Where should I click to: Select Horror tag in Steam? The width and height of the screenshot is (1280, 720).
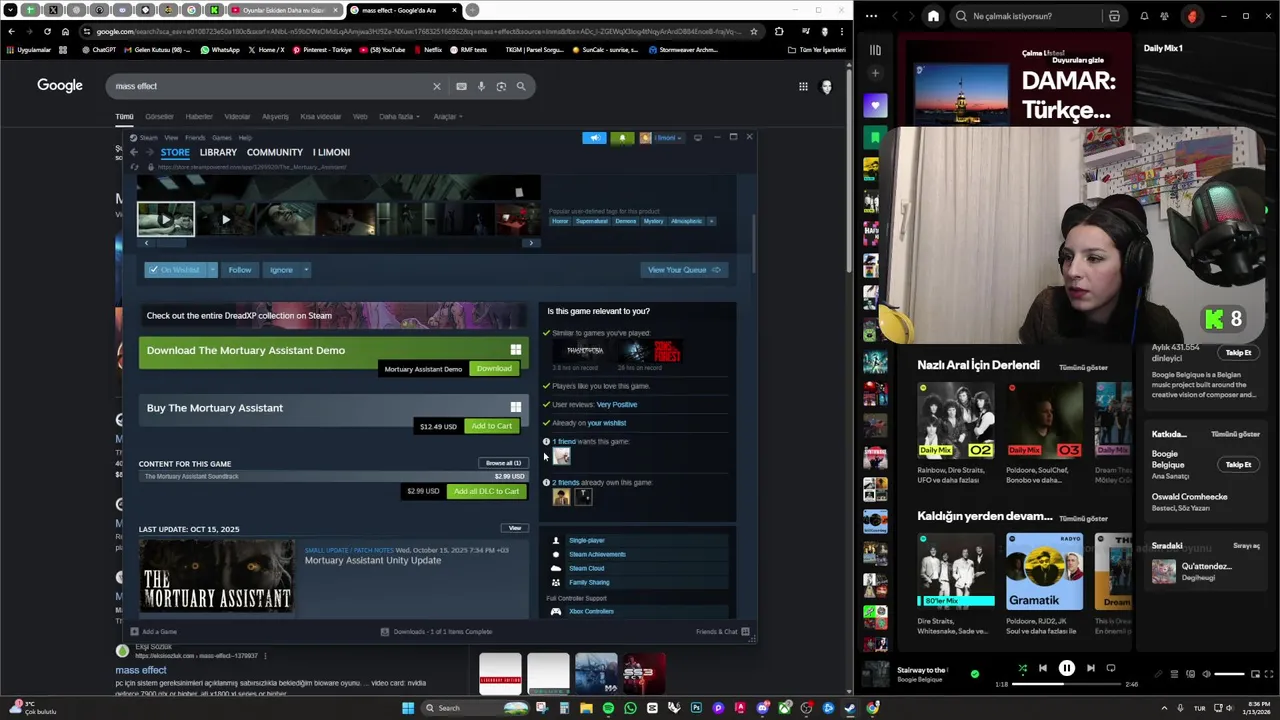click(560, 221)
